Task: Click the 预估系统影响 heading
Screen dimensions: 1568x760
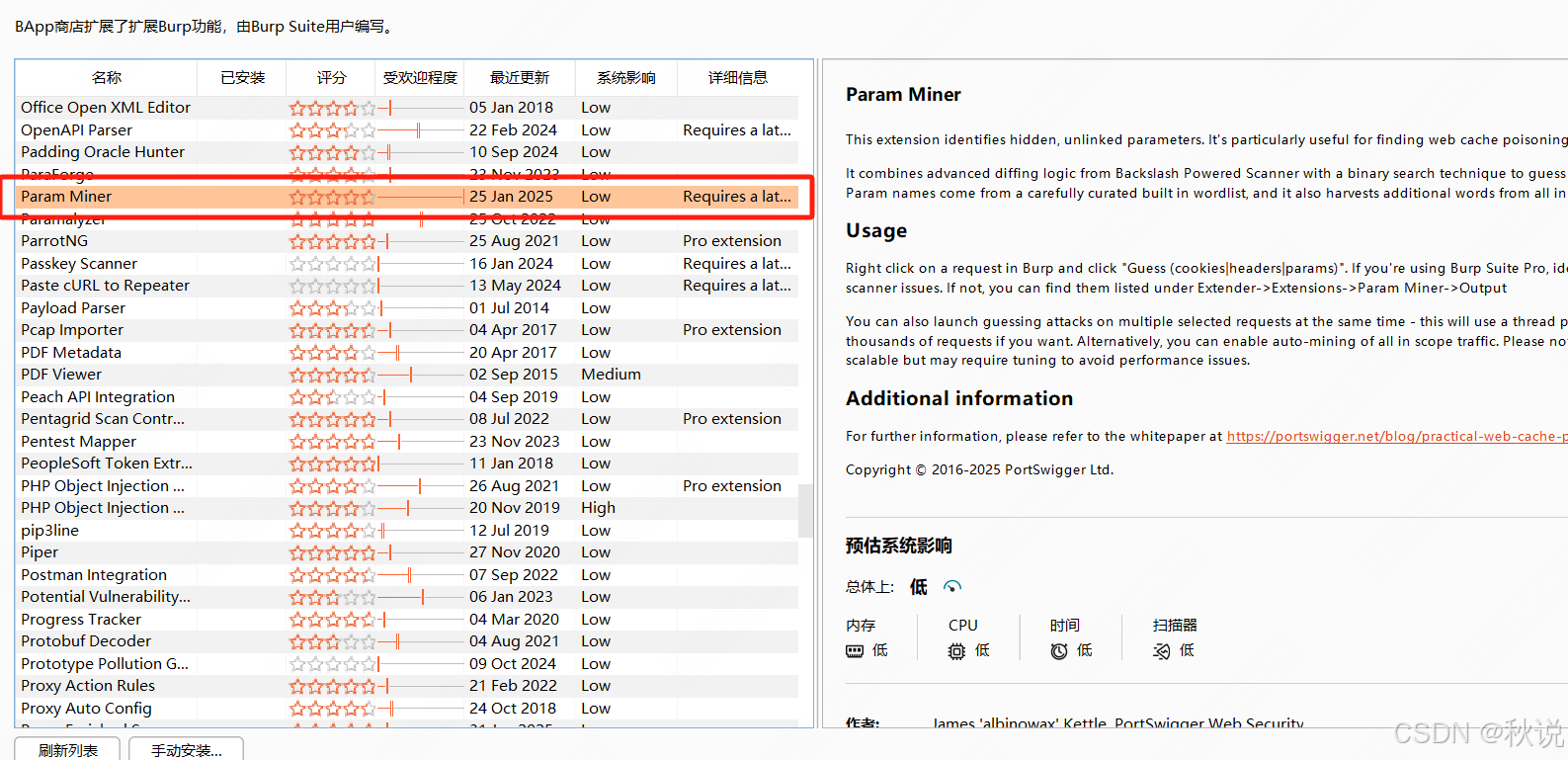Action: coord(898,546)
